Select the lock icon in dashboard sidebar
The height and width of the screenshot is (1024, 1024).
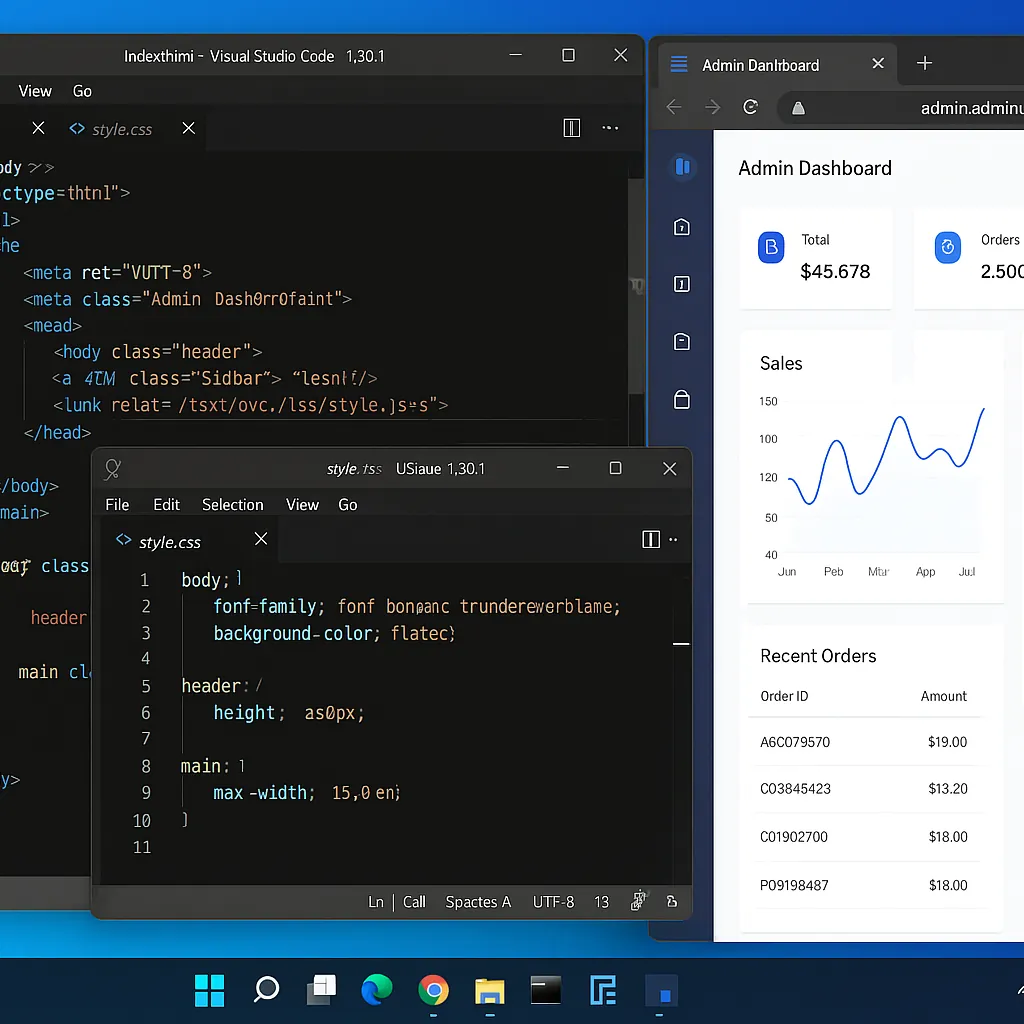681,399
